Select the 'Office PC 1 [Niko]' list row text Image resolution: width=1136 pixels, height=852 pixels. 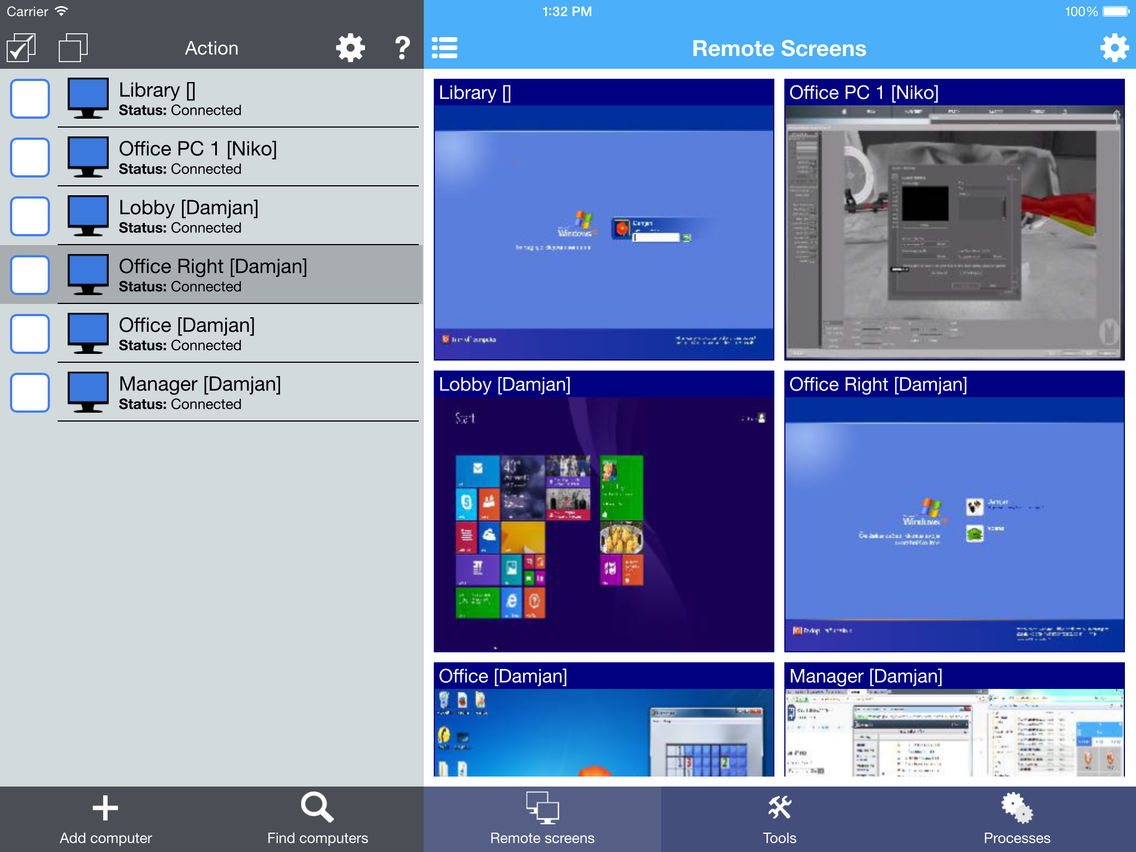(x=198, y=149)
